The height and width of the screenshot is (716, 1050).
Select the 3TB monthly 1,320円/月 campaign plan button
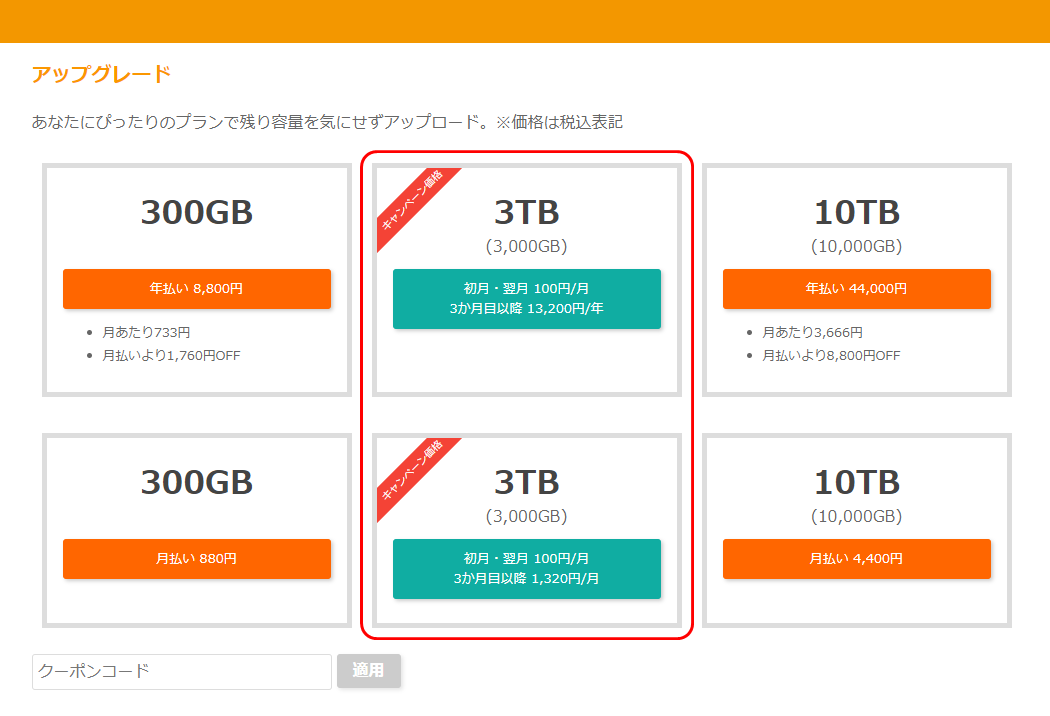[526, 568]
